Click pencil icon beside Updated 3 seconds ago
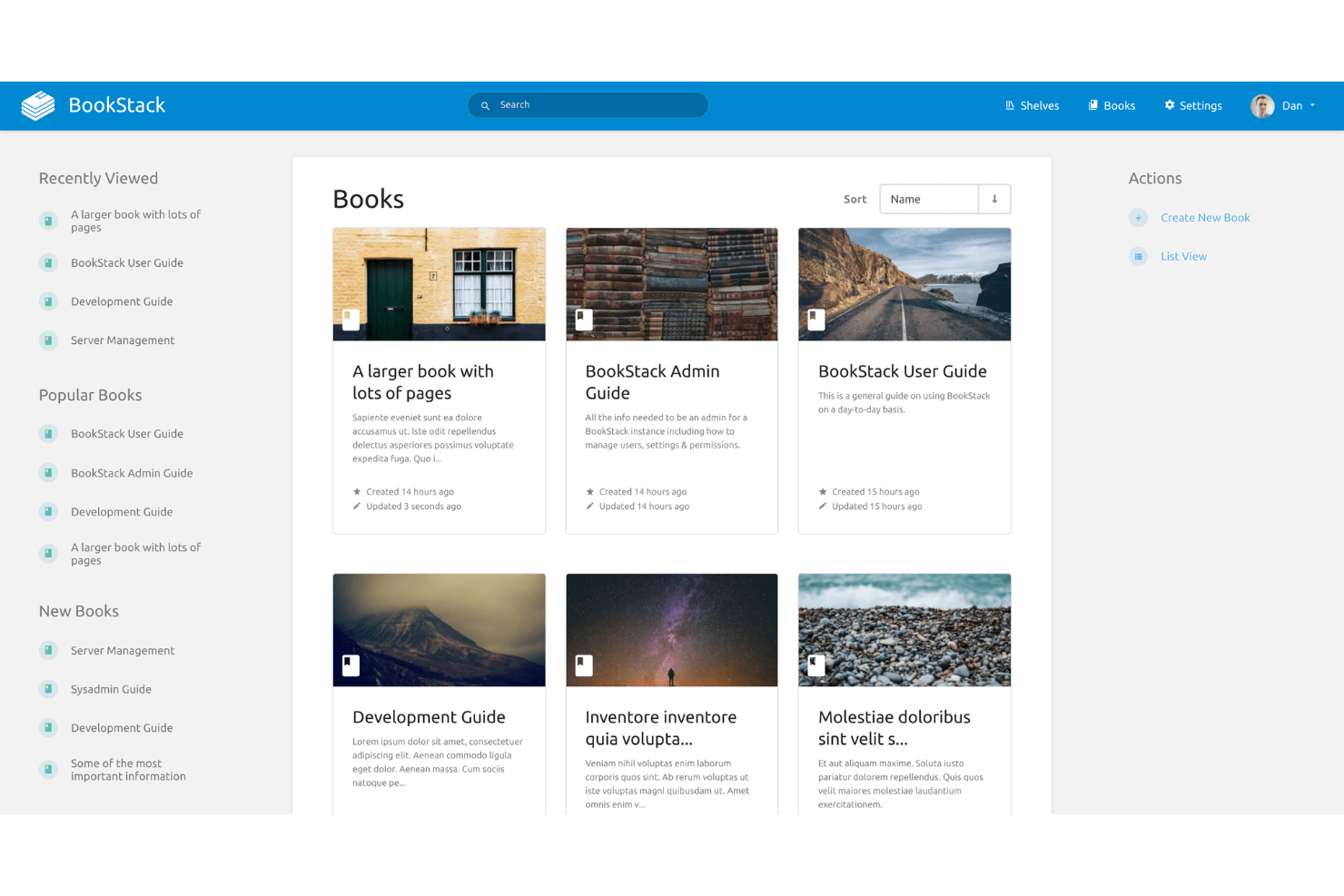Image resolution: width=1344 pixels, height=896 pixels. 357,507
